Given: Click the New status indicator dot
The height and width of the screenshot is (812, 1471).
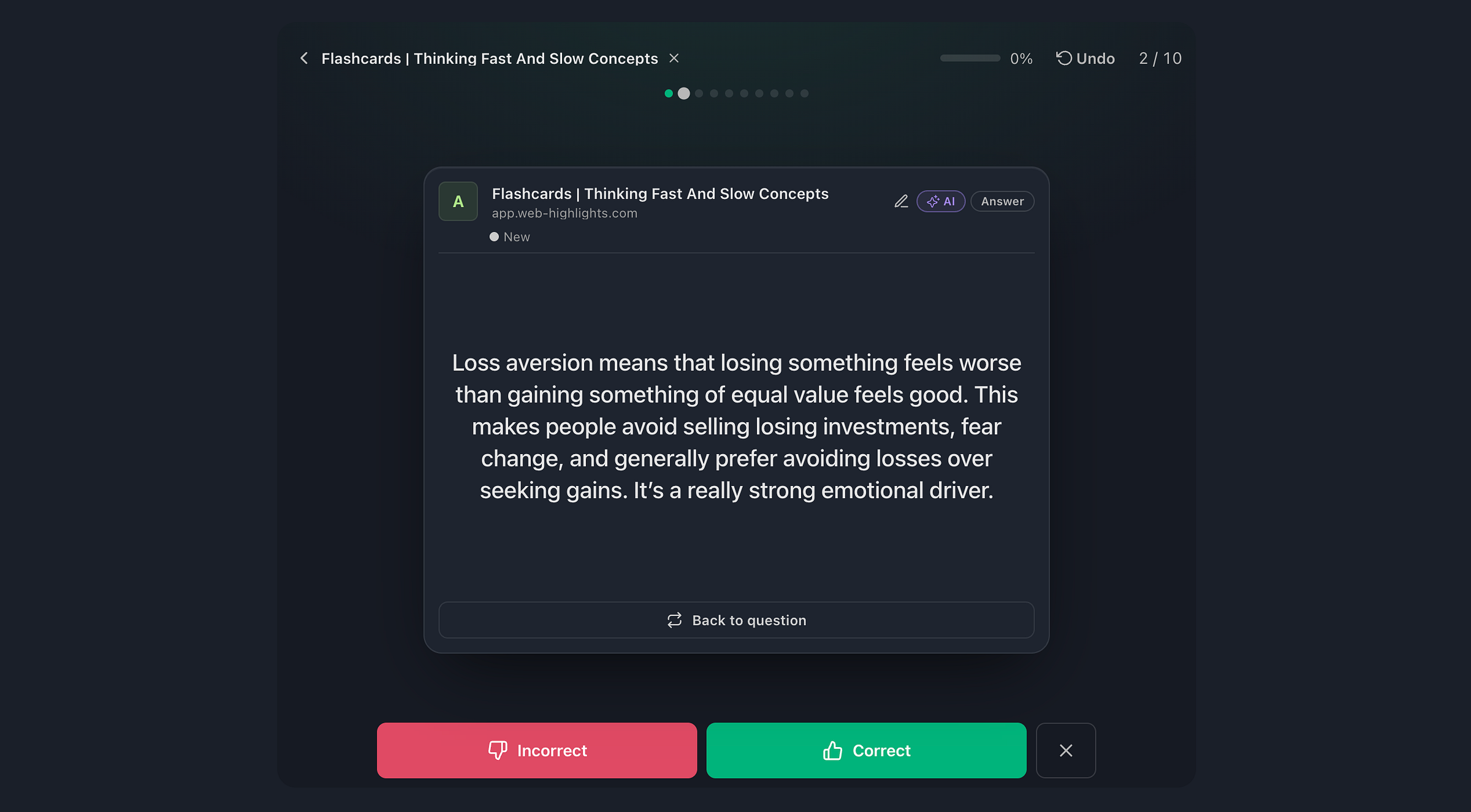Looking at the screenshot, I should pos(494,237).
